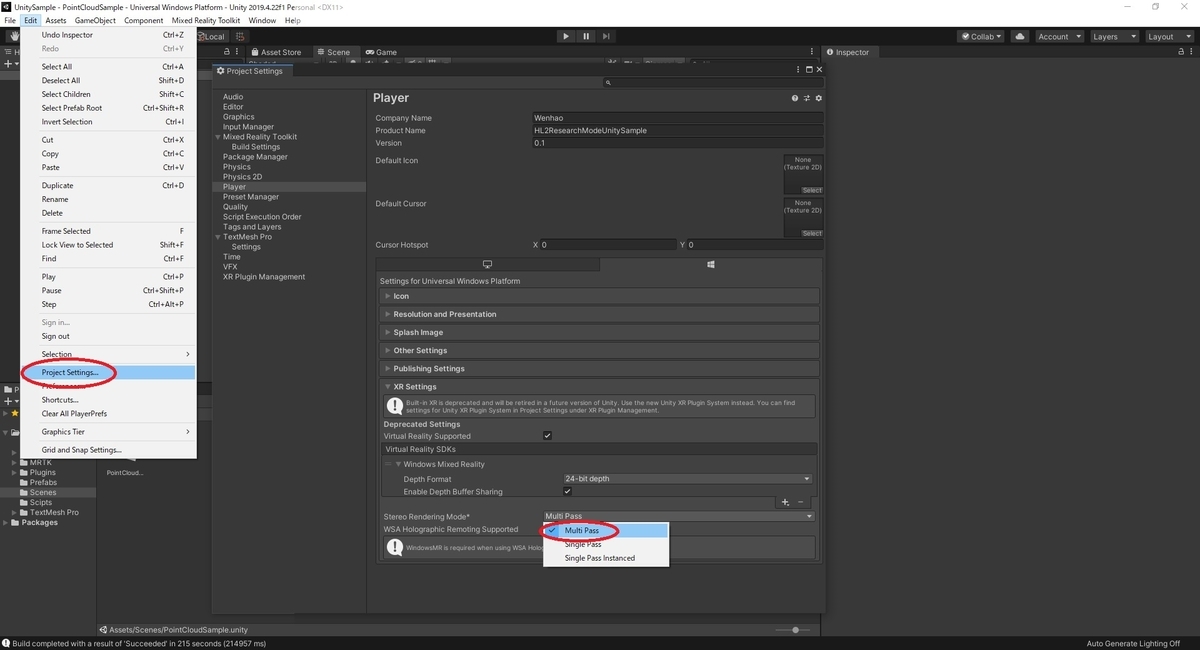Screen dimensions: 1200x650
Task: Open Script Execution Order settings category
Action: 262,217
